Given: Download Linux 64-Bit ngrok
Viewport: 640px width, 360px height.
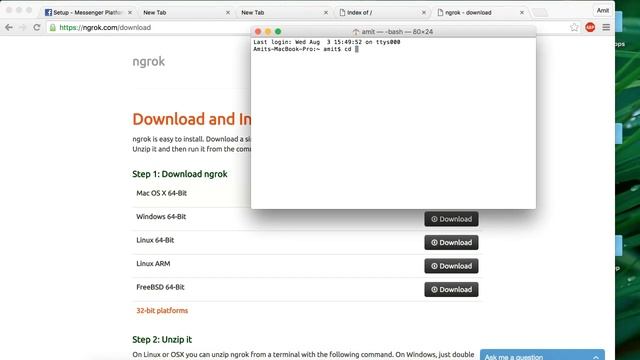Looking at the screenshot, I should [x=451, y=242].
